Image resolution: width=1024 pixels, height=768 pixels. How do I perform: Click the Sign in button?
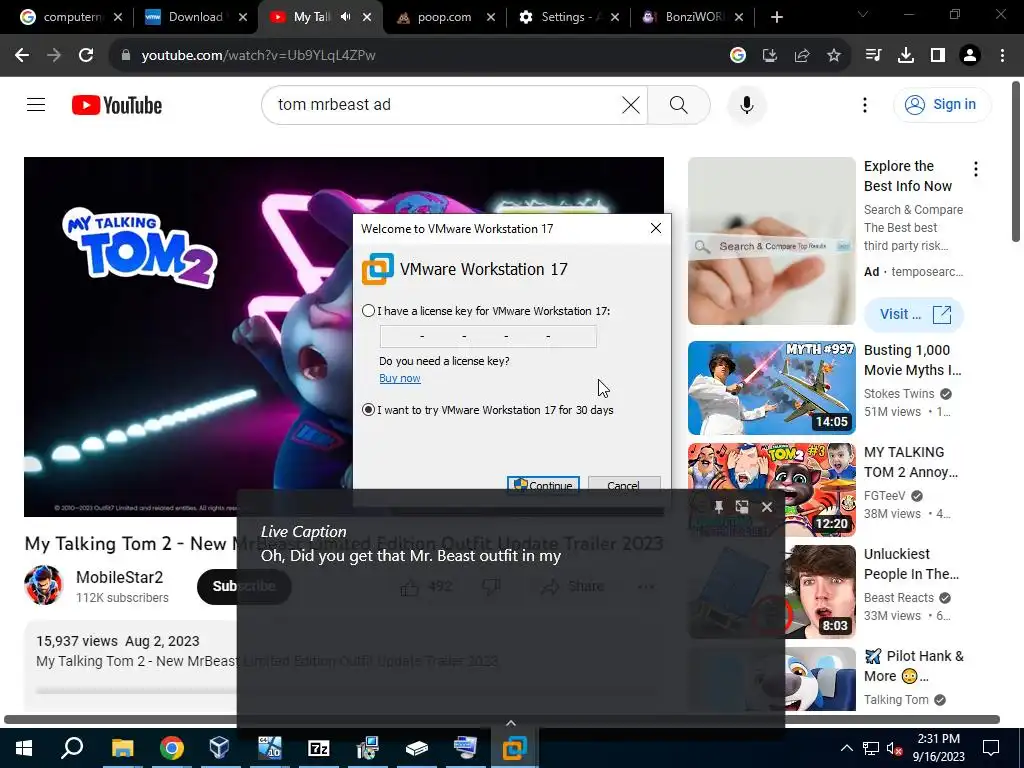click(942, 104)
